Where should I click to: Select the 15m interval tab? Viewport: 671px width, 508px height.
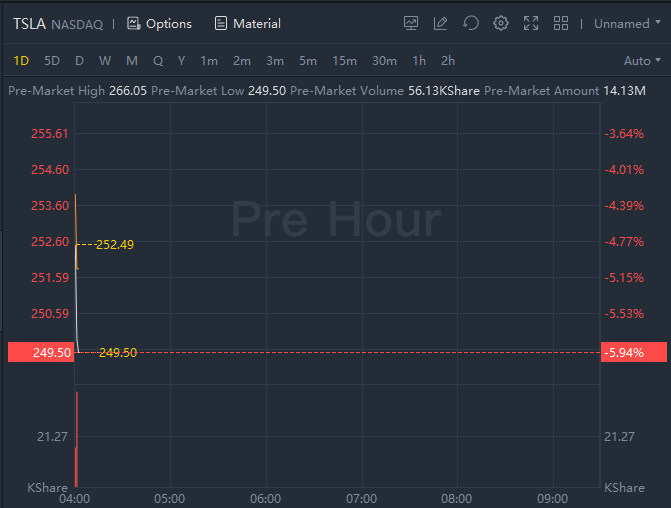344,61
